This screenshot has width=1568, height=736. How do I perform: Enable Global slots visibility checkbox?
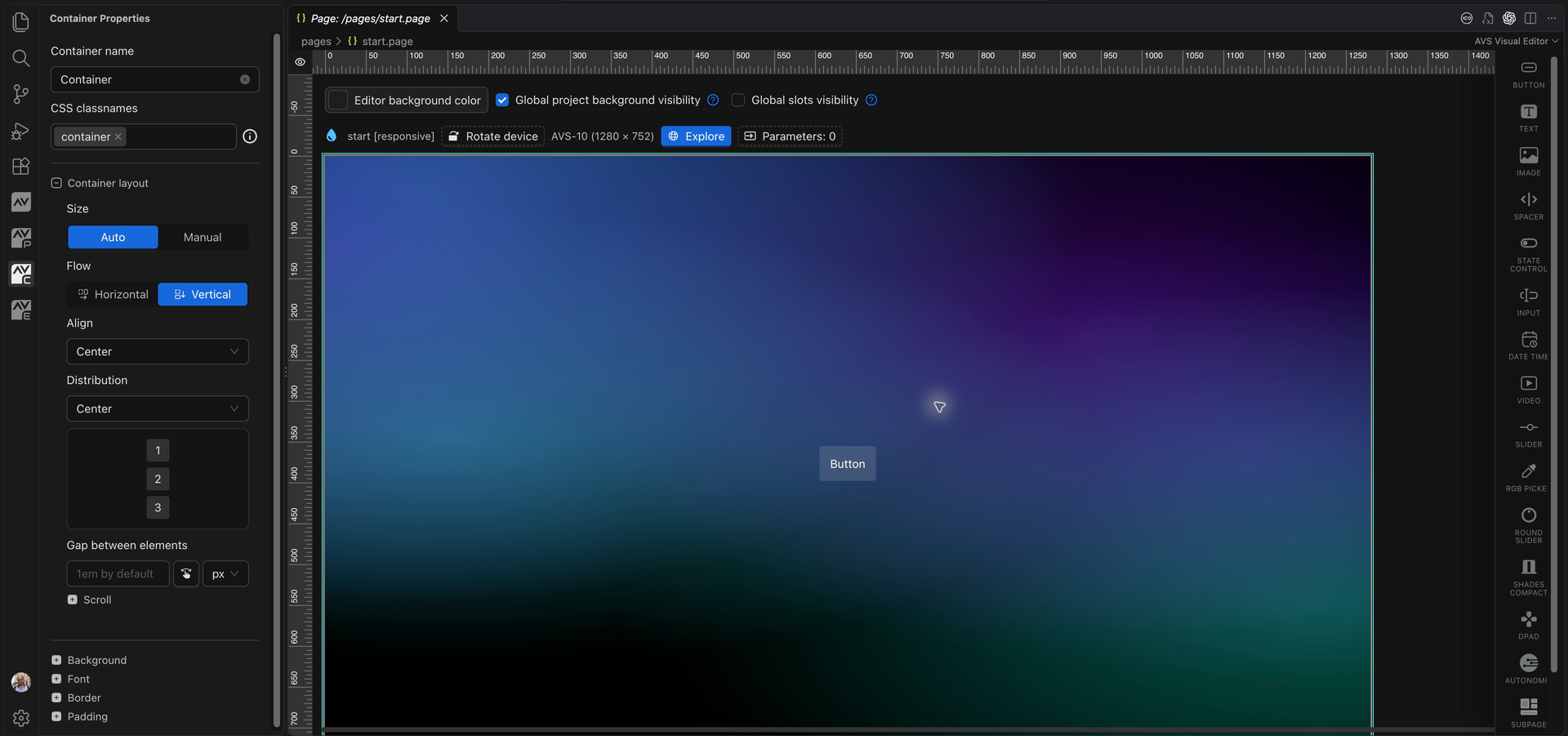(738, 100)
